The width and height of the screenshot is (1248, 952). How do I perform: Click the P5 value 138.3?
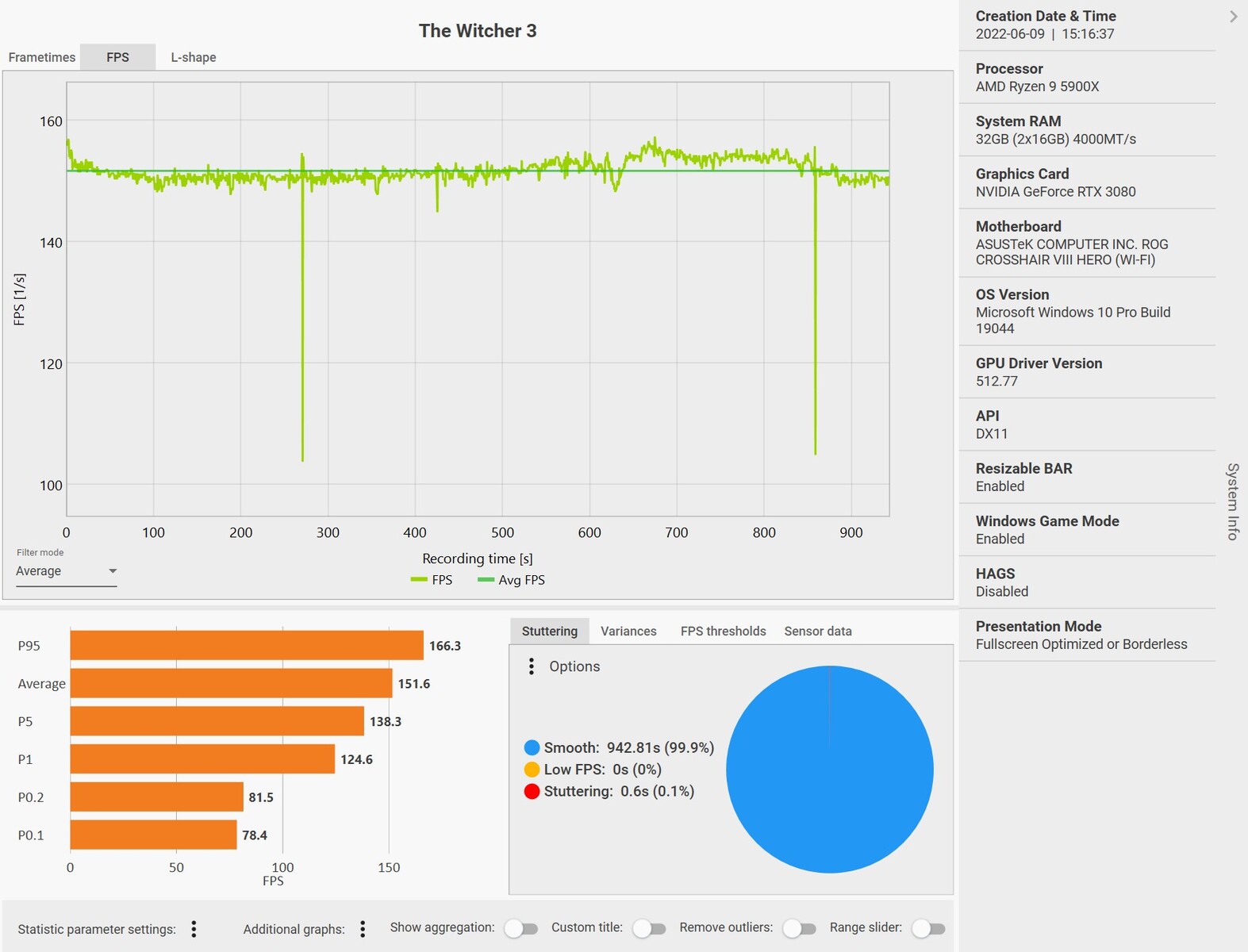pos(386,721)
